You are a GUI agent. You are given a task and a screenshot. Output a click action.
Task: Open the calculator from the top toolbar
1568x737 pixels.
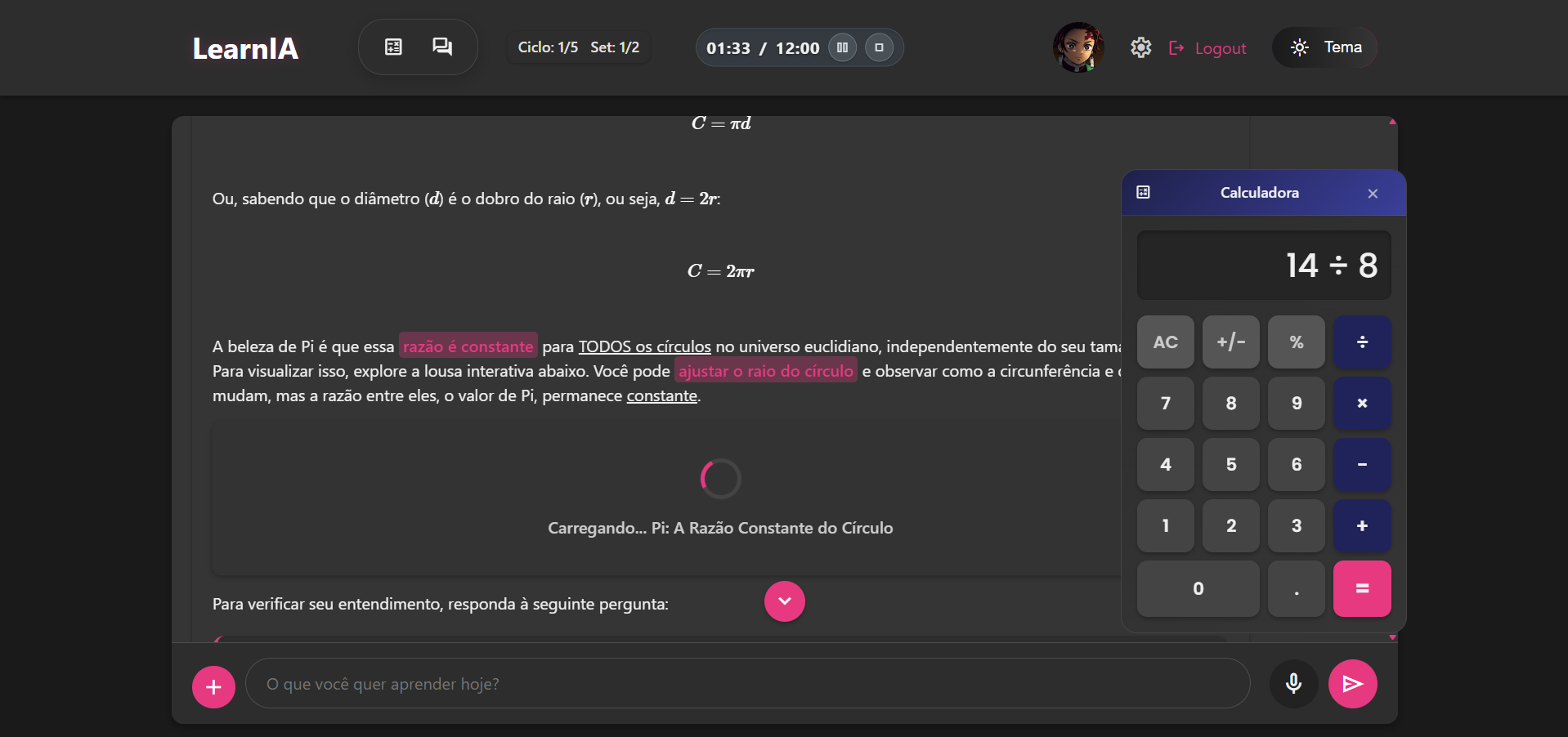[393, 47]
